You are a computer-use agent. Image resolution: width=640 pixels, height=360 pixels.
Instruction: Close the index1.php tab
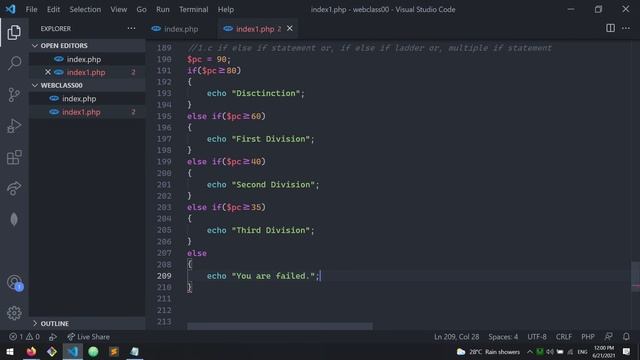coord(290,28)
